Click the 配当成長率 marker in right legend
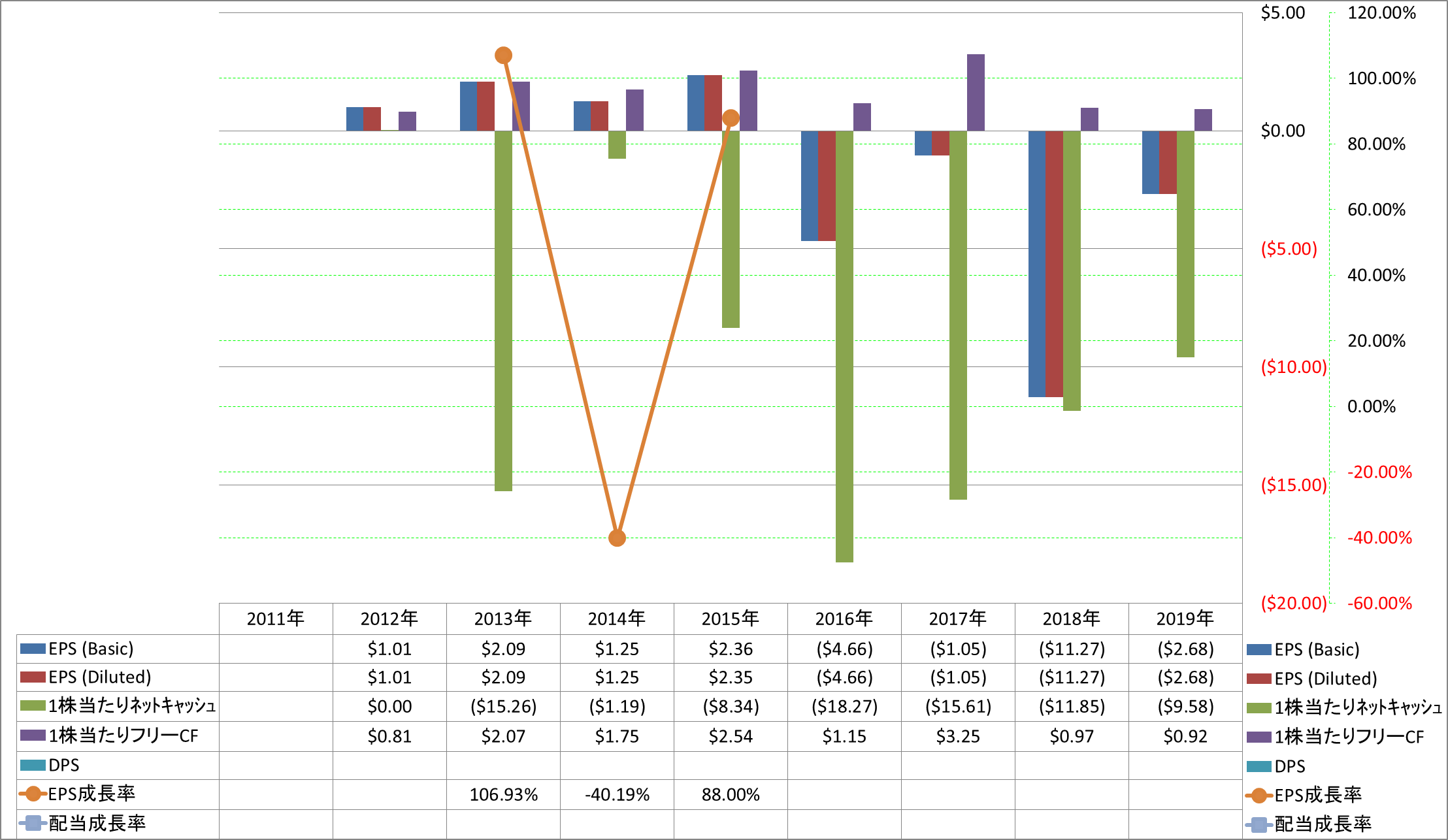 click(1259, 824)
